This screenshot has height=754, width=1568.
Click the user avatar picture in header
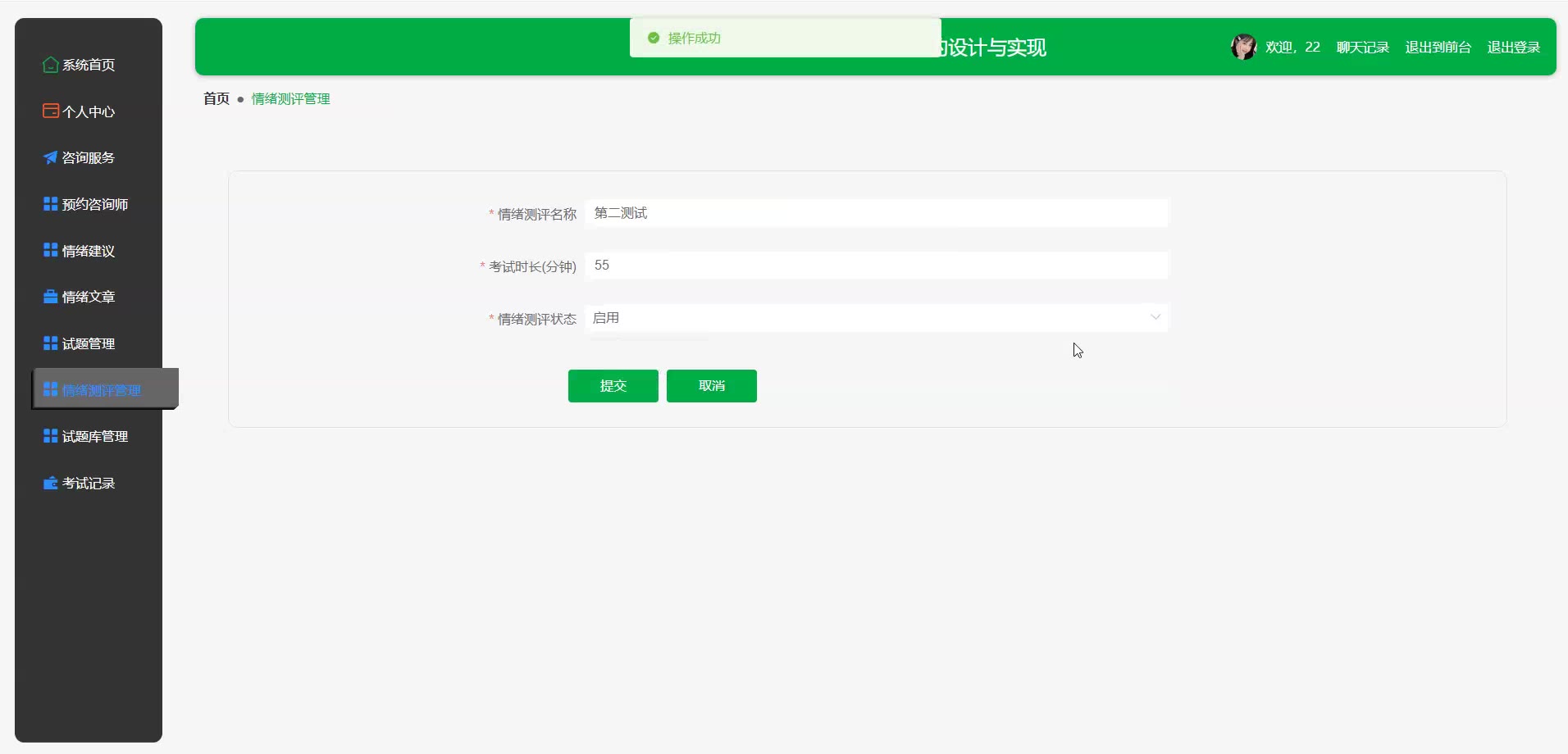click(1244, 47)
